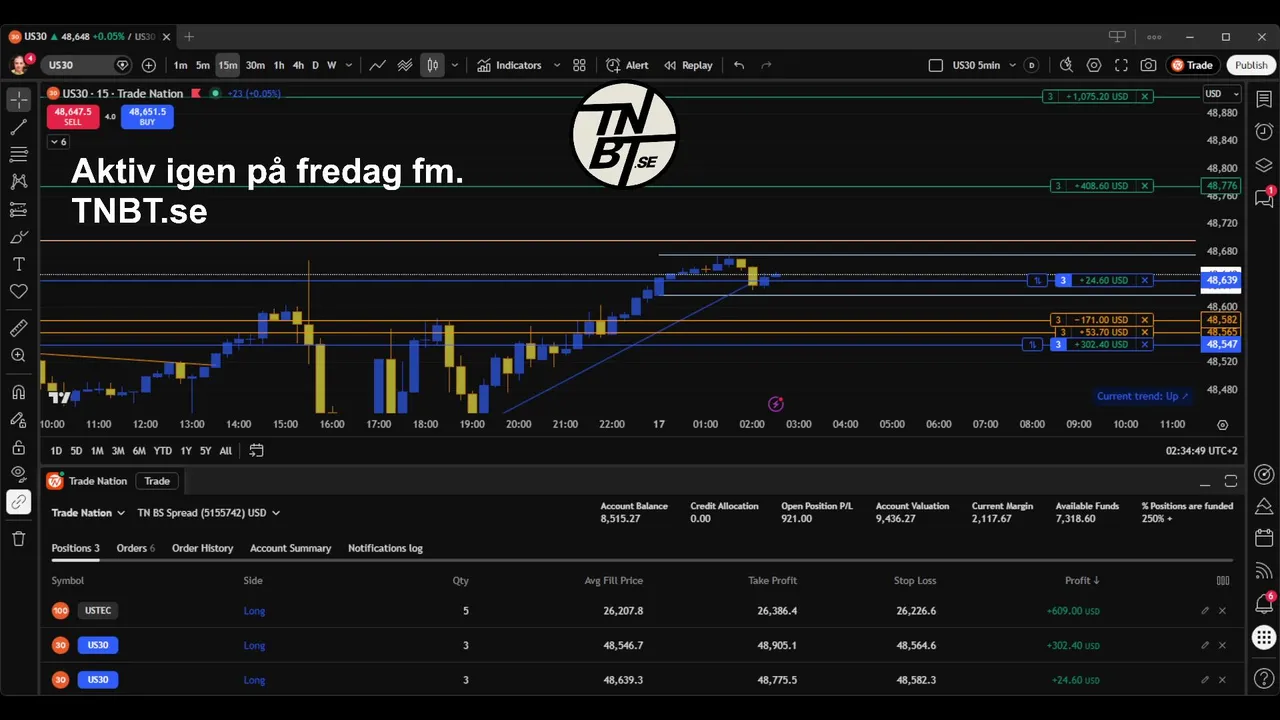The width and height of the screenshot is (1280, 720).
Task: Set chart range to 1D
Action: click(x=56, y=451)
